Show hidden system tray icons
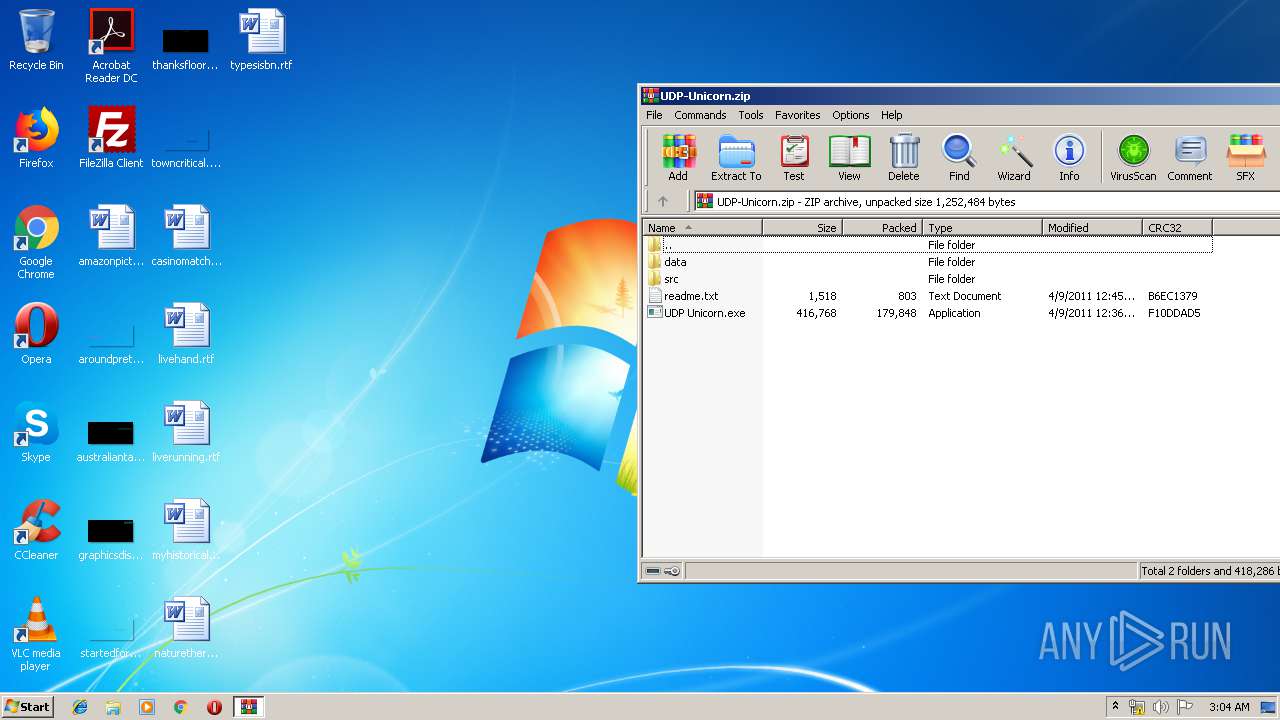 (x=1115, y=707)
